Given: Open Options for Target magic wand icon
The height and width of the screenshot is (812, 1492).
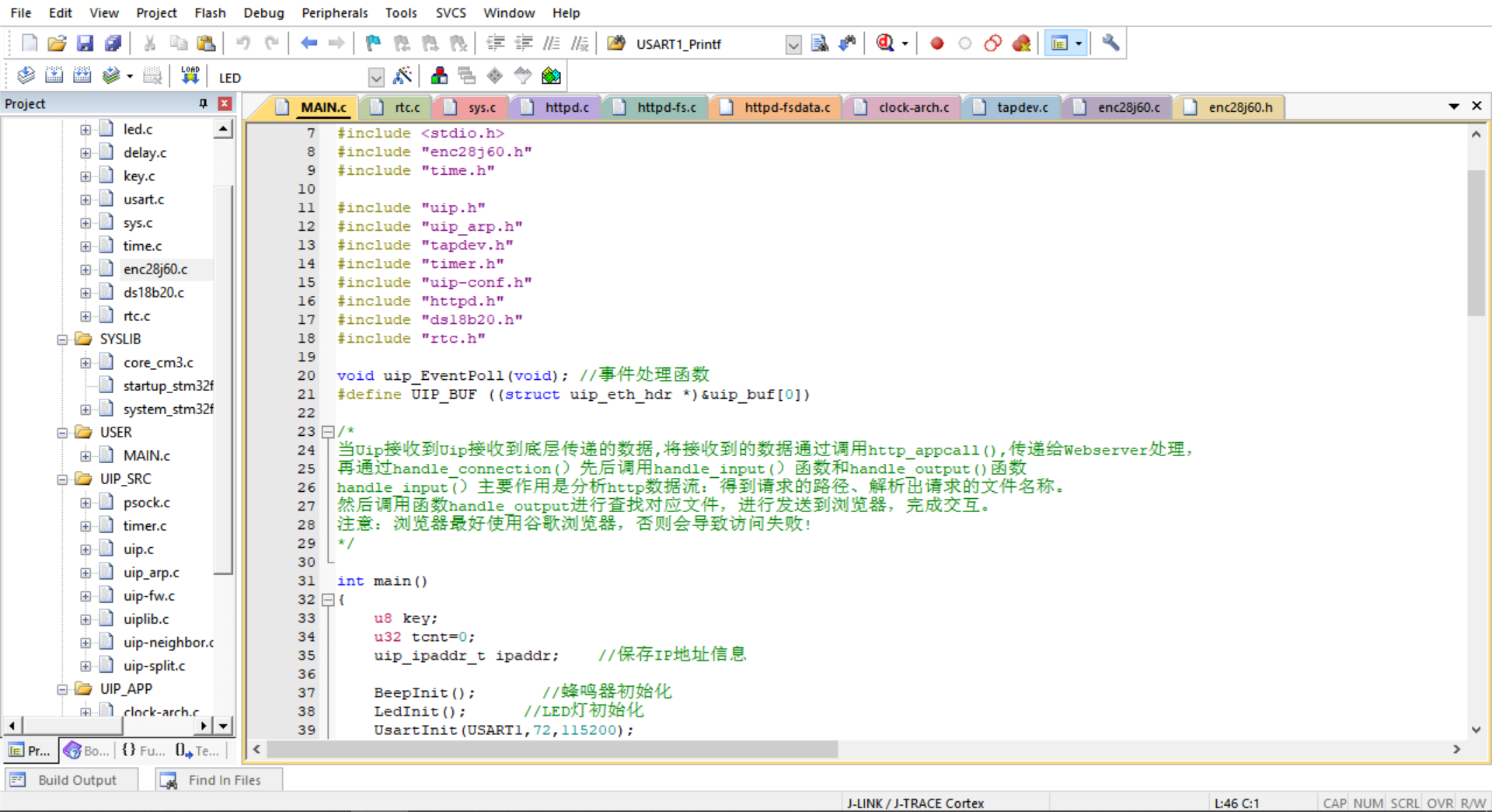Looking at the screenshot, I should click(x=403, y=76).
